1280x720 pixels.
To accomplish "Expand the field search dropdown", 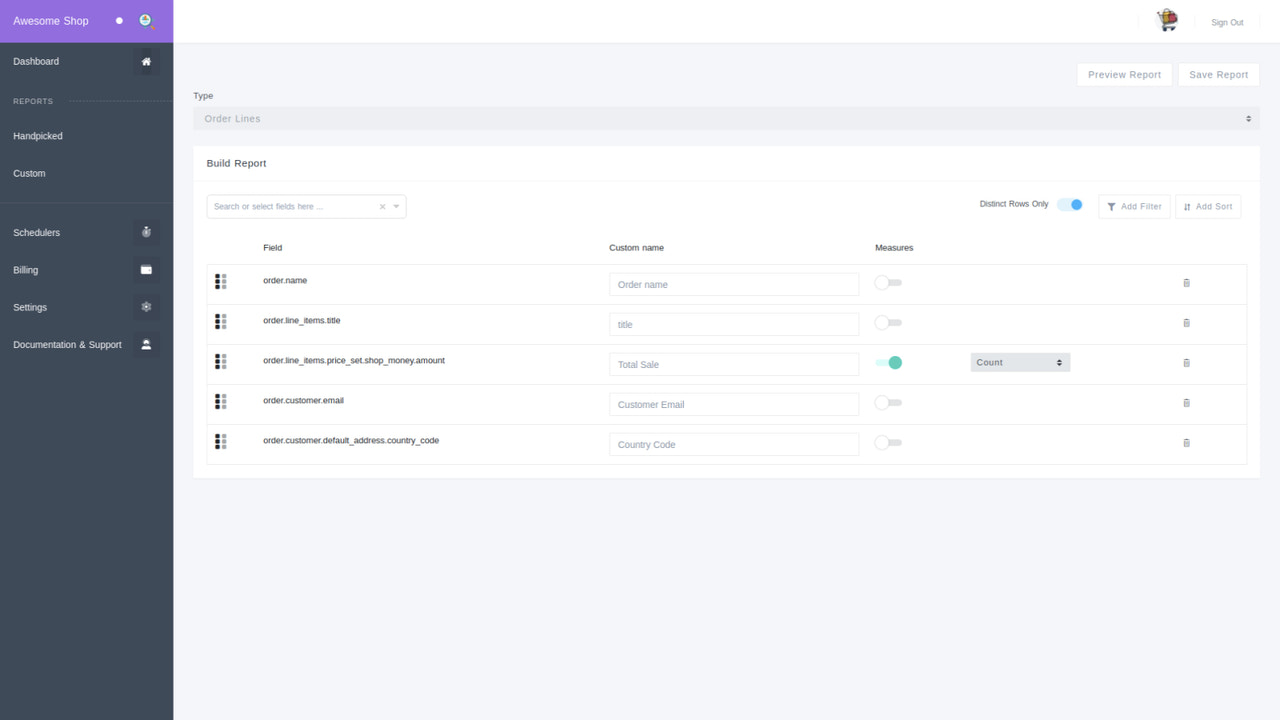I will (395, 206).
